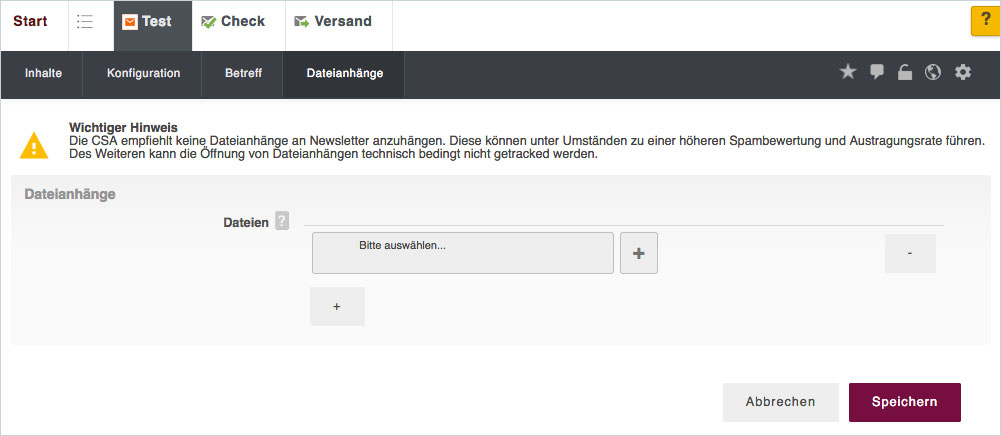Screen dimensions: 1001x436
Task: Open the Check tab
Action: [x=233, y=22]
